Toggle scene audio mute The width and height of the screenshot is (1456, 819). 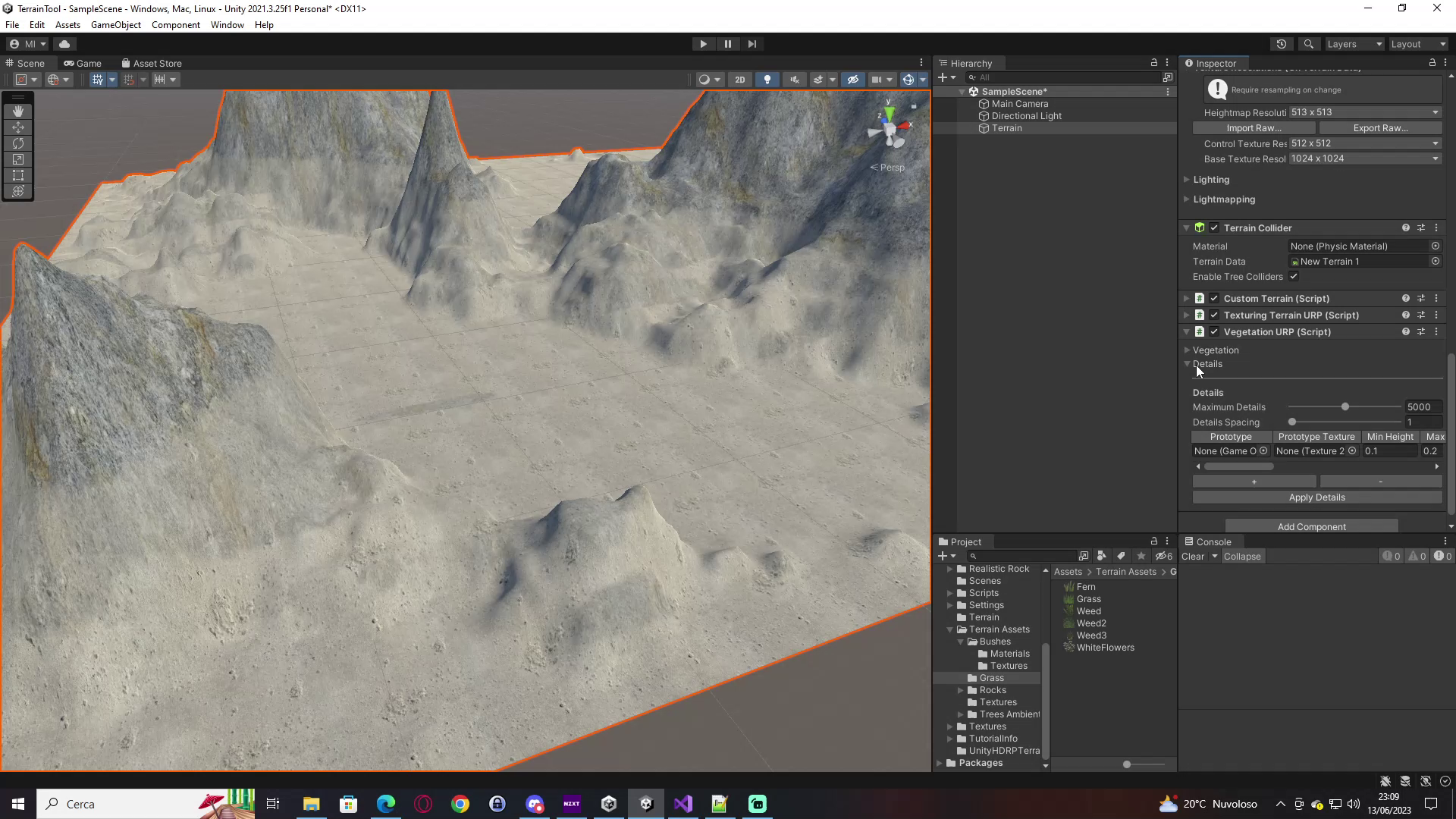794,80
